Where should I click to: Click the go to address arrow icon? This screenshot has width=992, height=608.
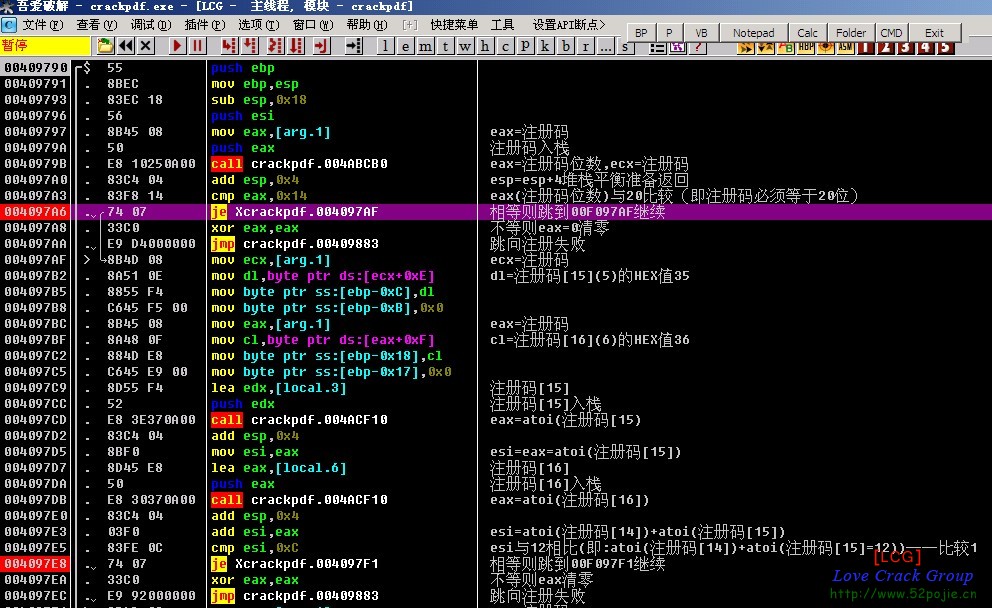[354, 46]
